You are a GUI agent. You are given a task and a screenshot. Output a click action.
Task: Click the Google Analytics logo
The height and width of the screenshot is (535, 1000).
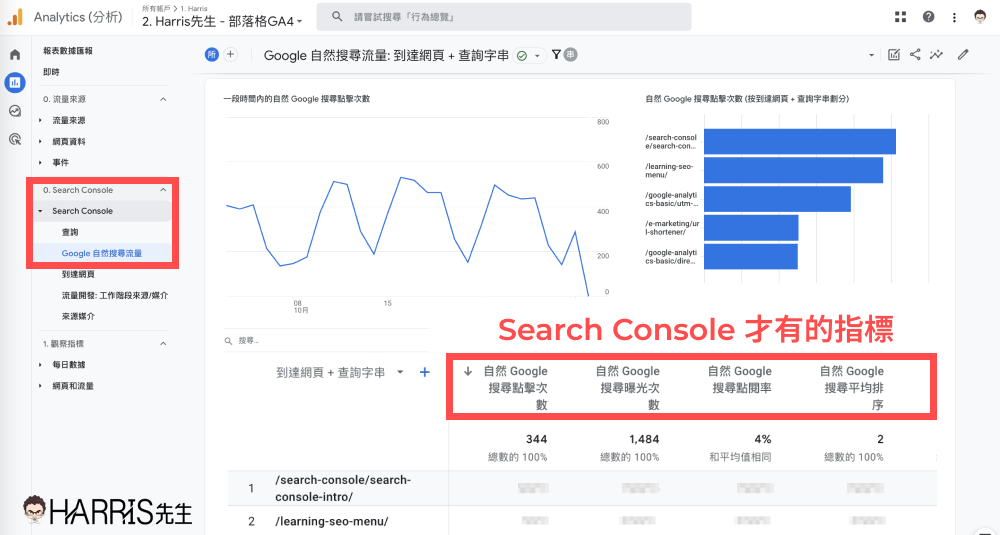(15, 17)
